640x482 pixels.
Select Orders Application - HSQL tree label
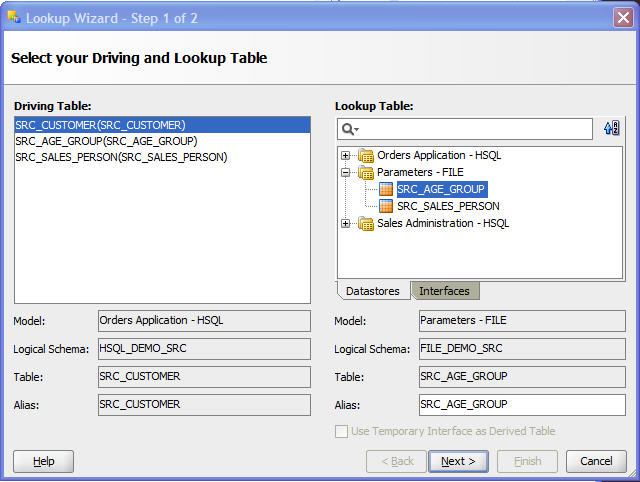(x=439, y=155)
